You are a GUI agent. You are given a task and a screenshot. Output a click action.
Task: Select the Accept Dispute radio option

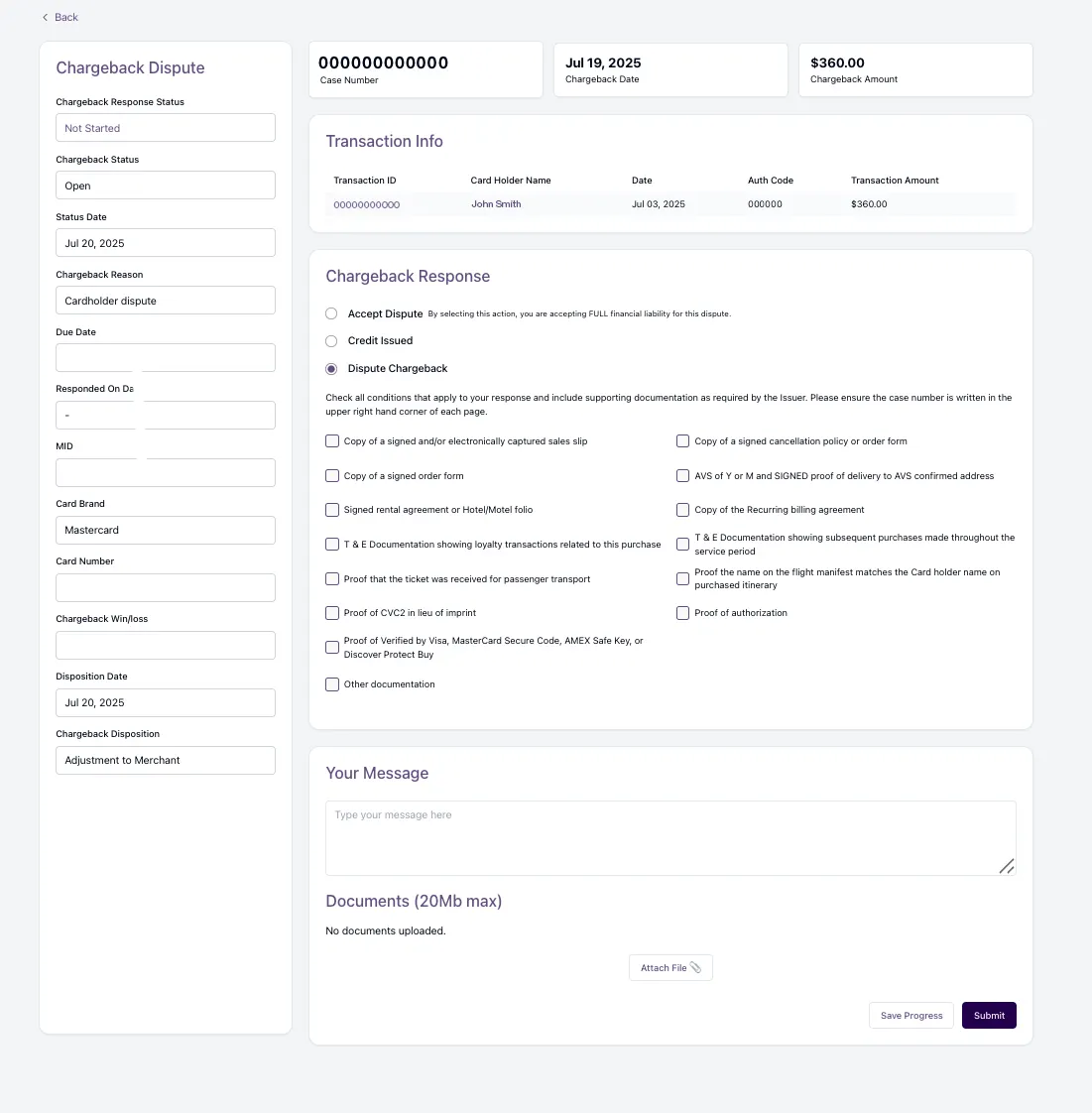click(331, 313)
